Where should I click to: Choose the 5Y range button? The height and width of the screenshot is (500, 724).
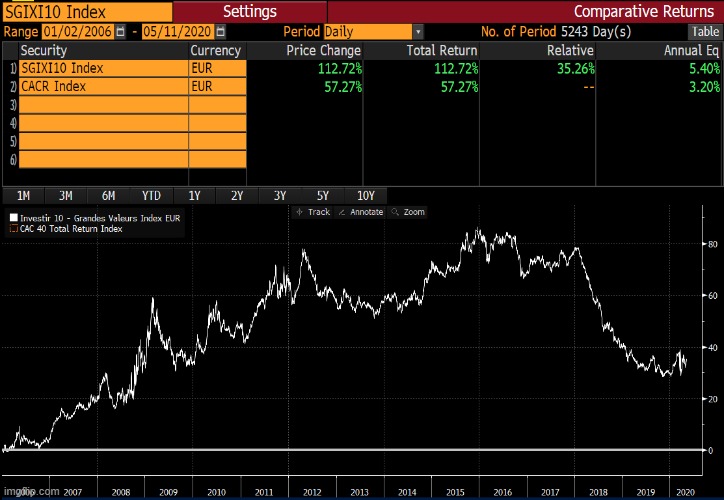coord(323,195)
